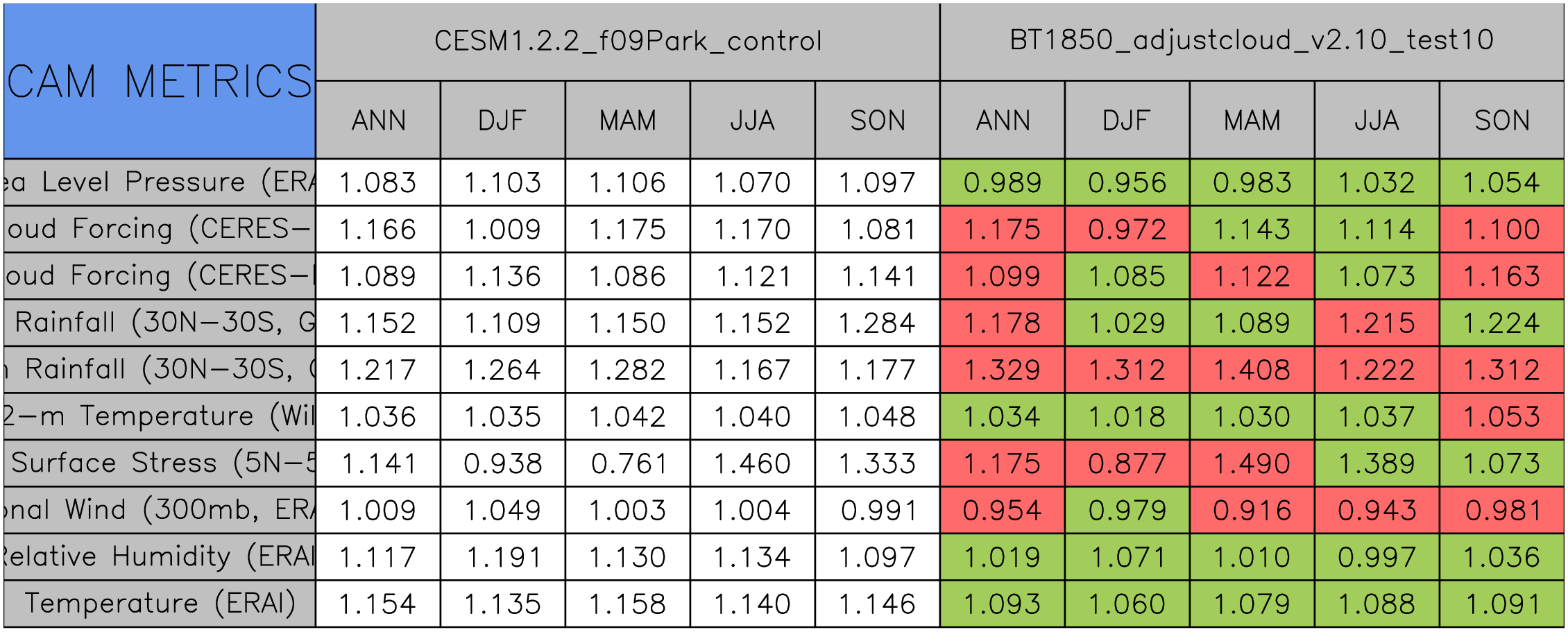This screenshot has height=632, width=1568.
Task: Select the CESM1.2.2_f09Park_control group header
Action: tap(628, 42)
